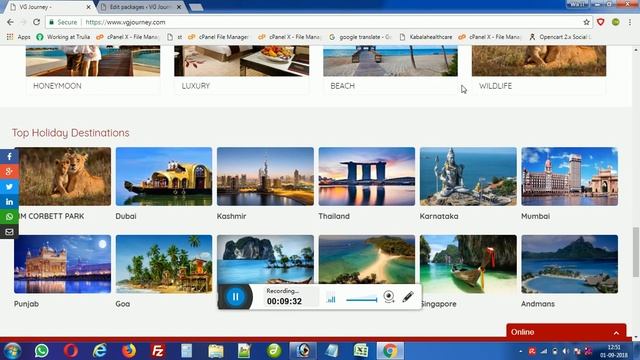
Task: Select the recorder pencil annotation tool
Action: point(408,297)
